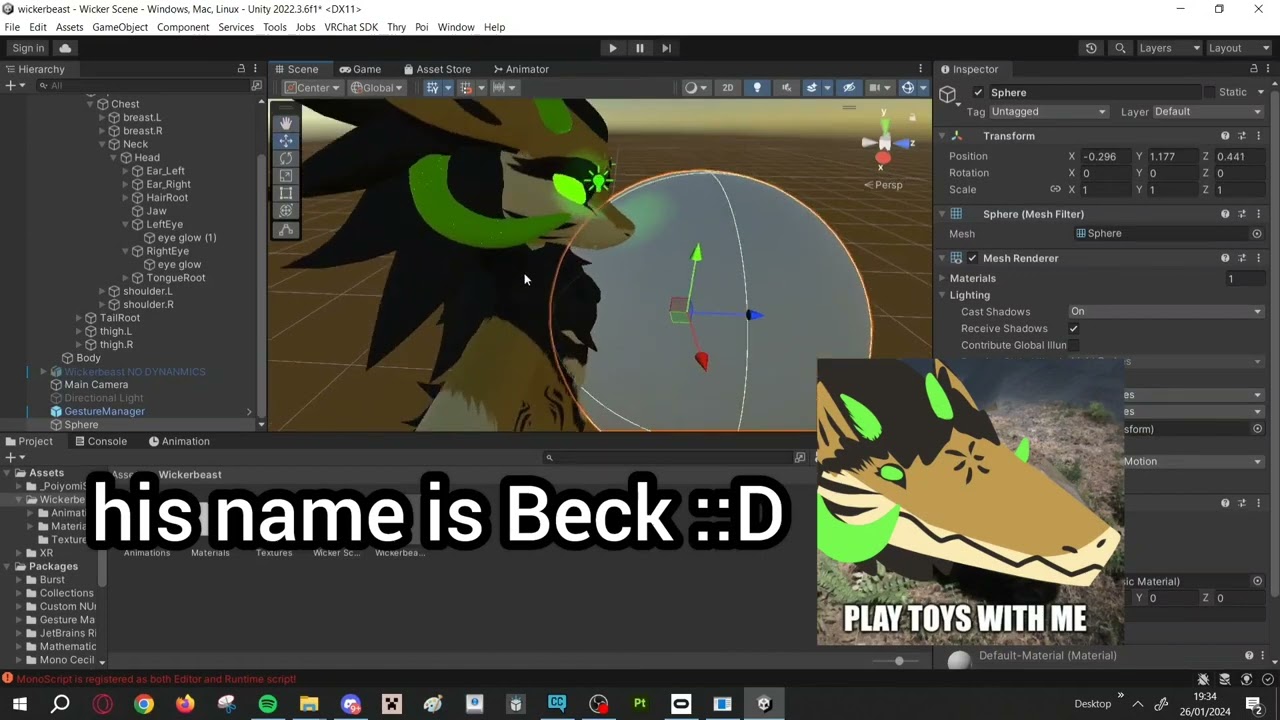
Task: Open the Animation tab
Action: (x=179, y=441)
